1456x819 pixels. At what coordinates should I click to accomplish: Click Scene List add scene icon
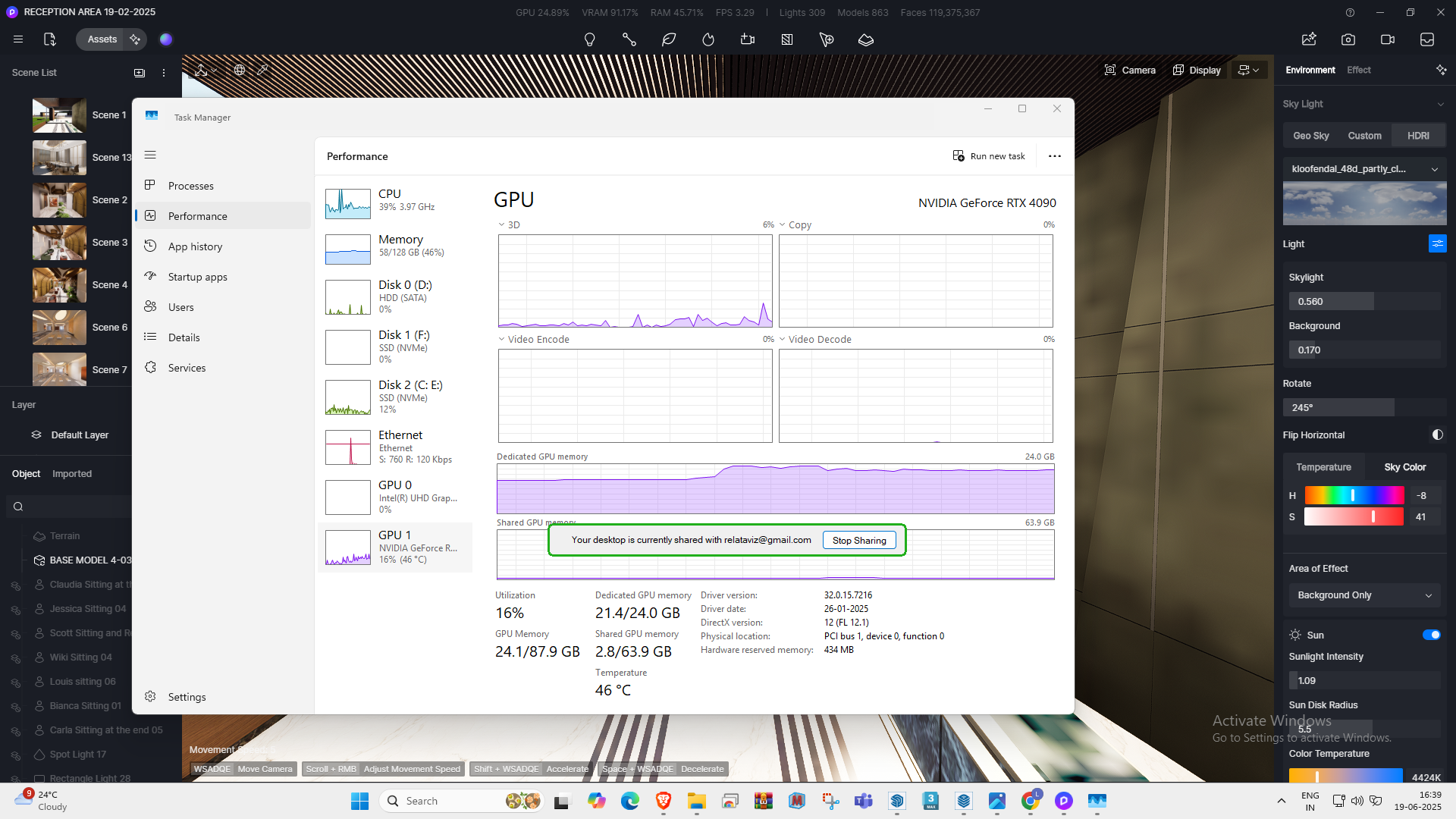pyautogui.click(x=140, y=73)
